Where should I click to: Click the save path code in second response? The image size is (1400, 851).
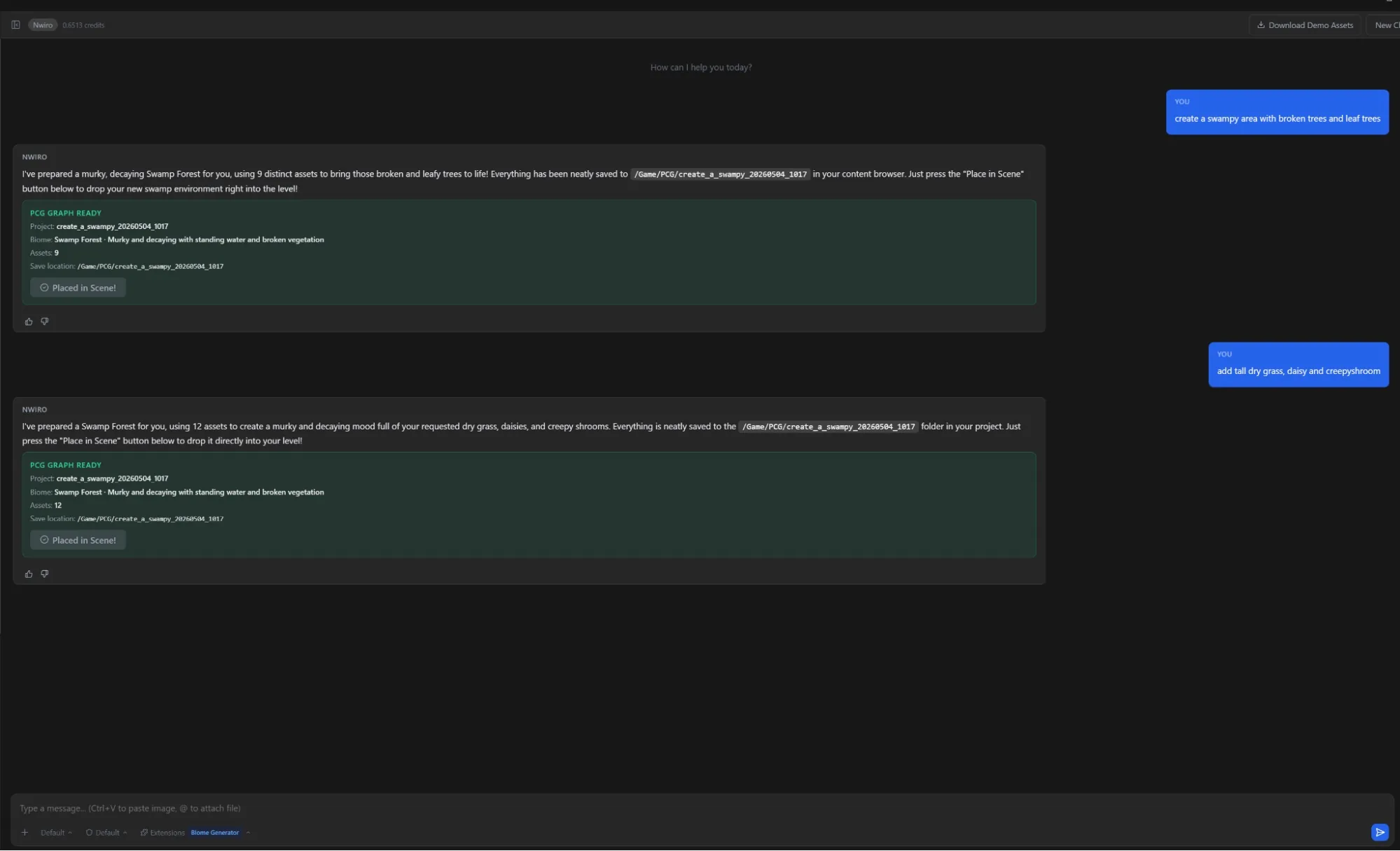[x=829, y=427]
